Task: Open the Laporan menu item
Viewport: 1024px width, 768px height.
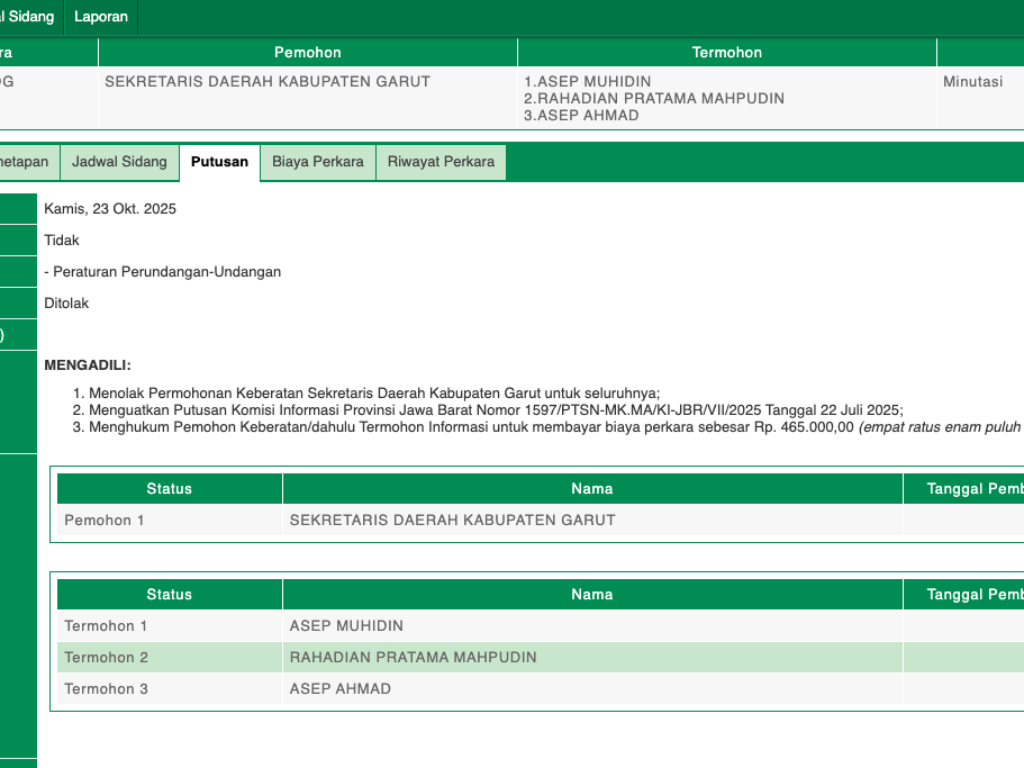Action: click(x=101, y=17)
